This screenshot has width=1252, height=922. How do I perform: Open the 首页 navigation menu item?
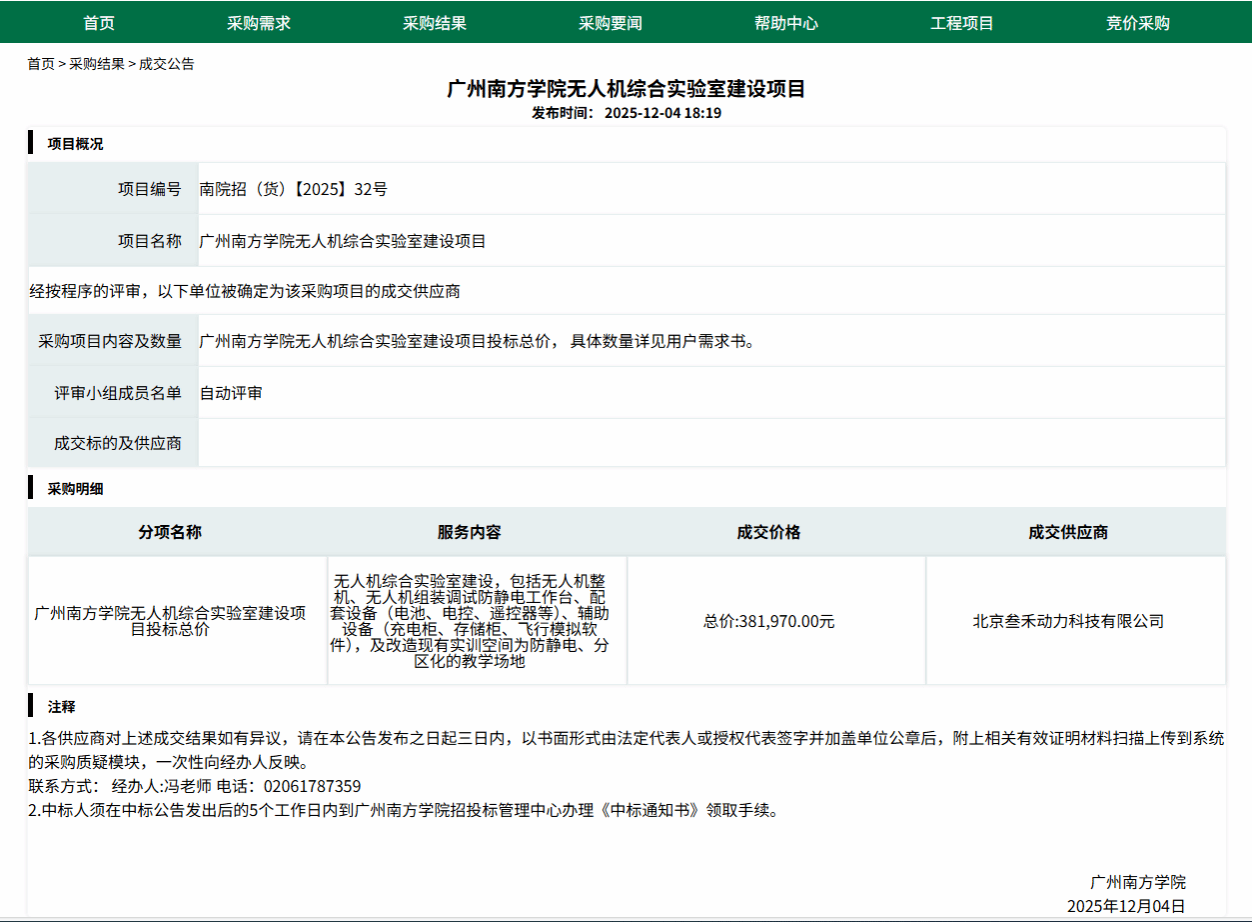click(x=99, y=23)
